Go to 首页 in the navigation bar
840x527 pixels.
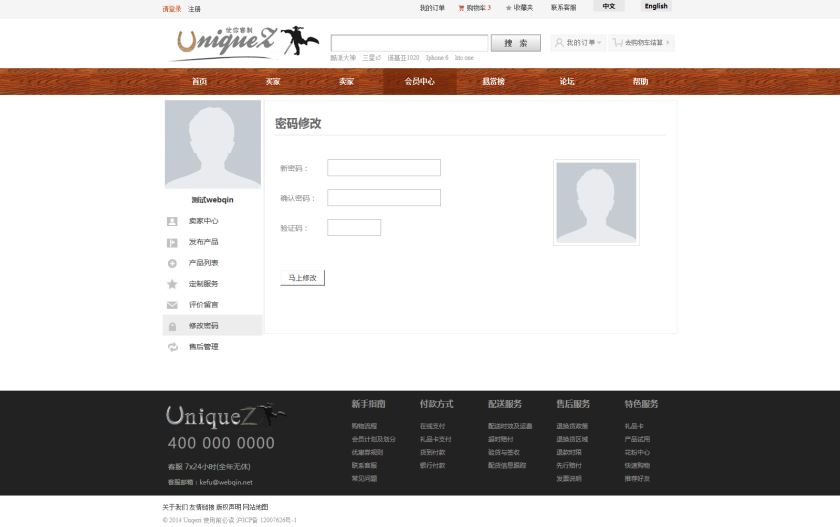tap(199, 81)
